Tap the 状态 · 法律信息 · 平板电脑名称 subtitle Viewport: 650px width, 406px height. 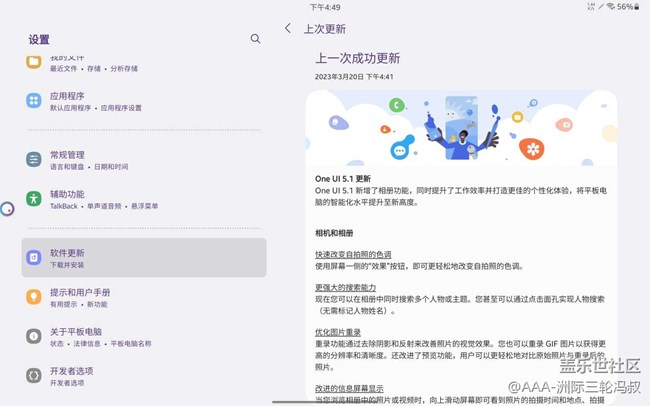point(101,343)
